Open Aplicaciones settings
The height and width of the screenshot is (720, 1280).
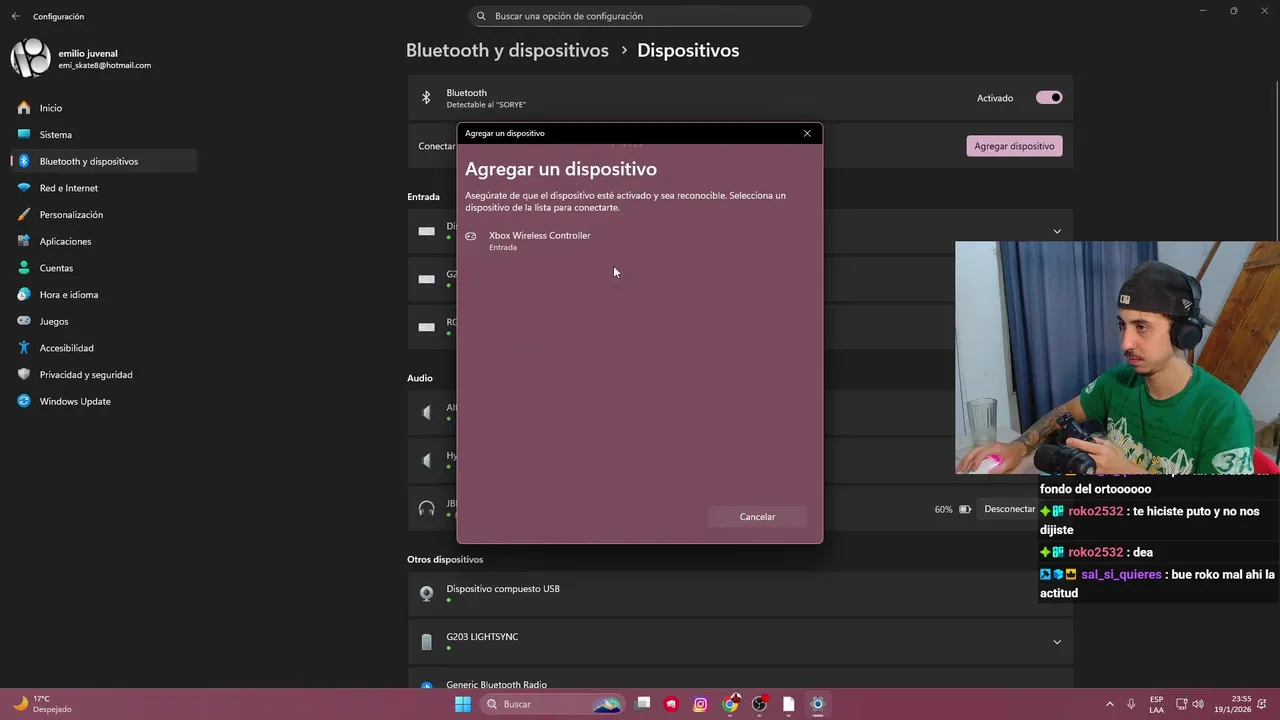[x=104, y=241]
